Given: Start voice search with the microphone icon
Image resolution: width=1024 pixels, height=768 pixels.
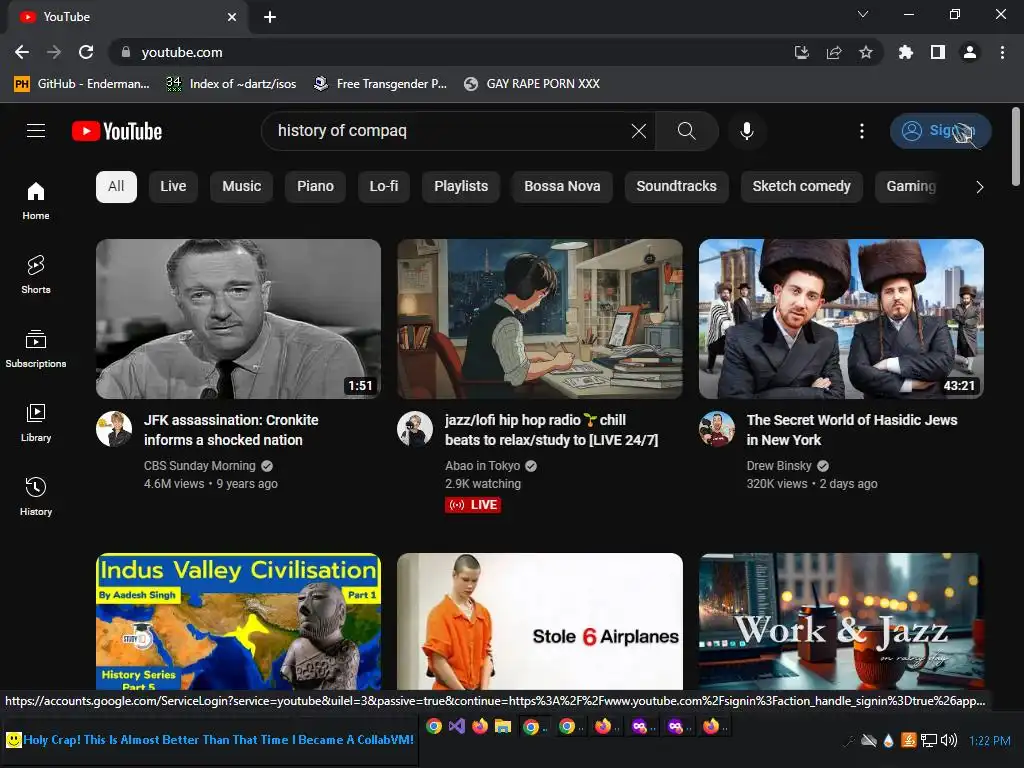Looking at the screenshot, I should (x=746, y=131).
